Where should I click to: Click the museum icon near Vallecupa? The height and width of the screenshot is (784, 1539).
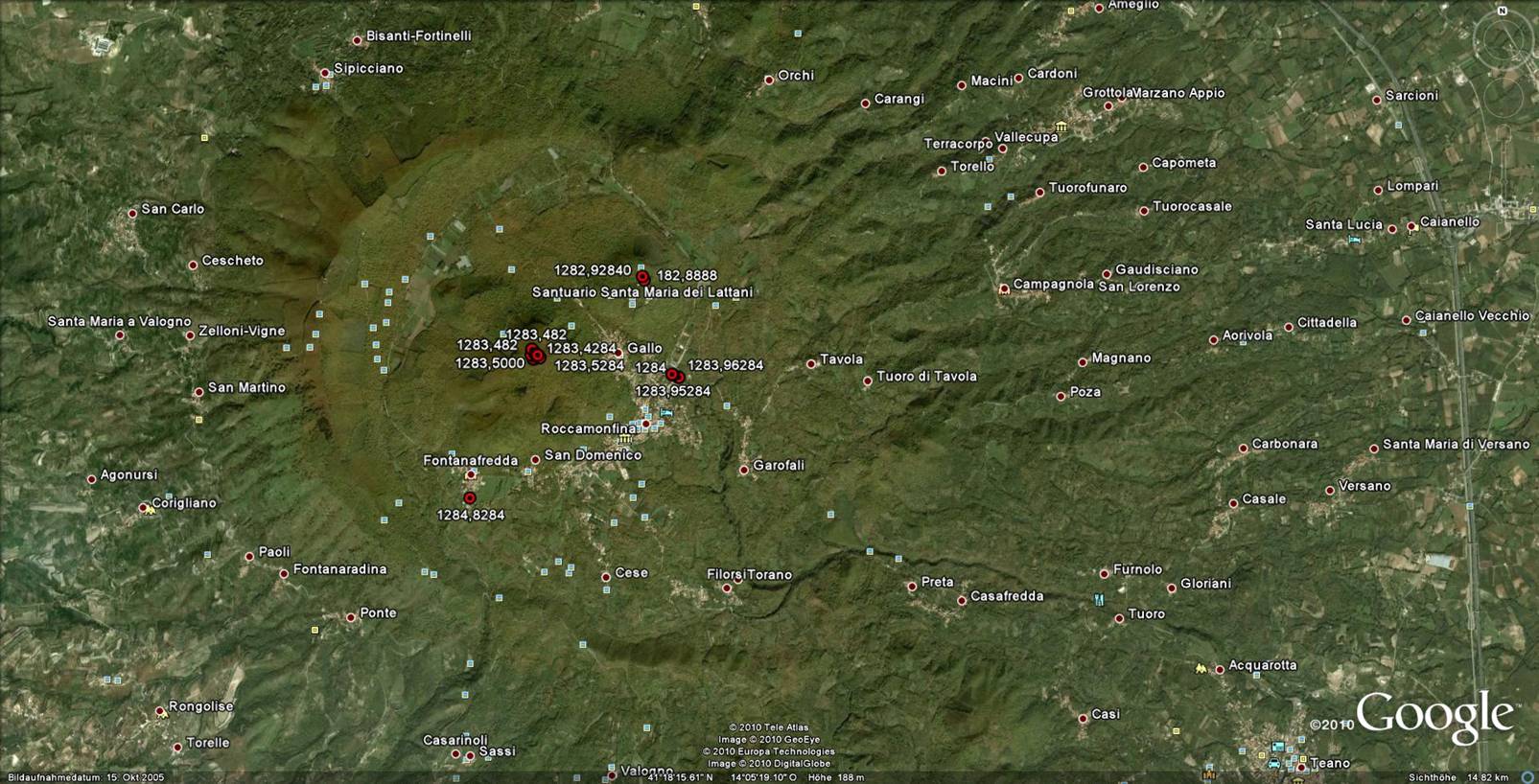coord(1061,127)
